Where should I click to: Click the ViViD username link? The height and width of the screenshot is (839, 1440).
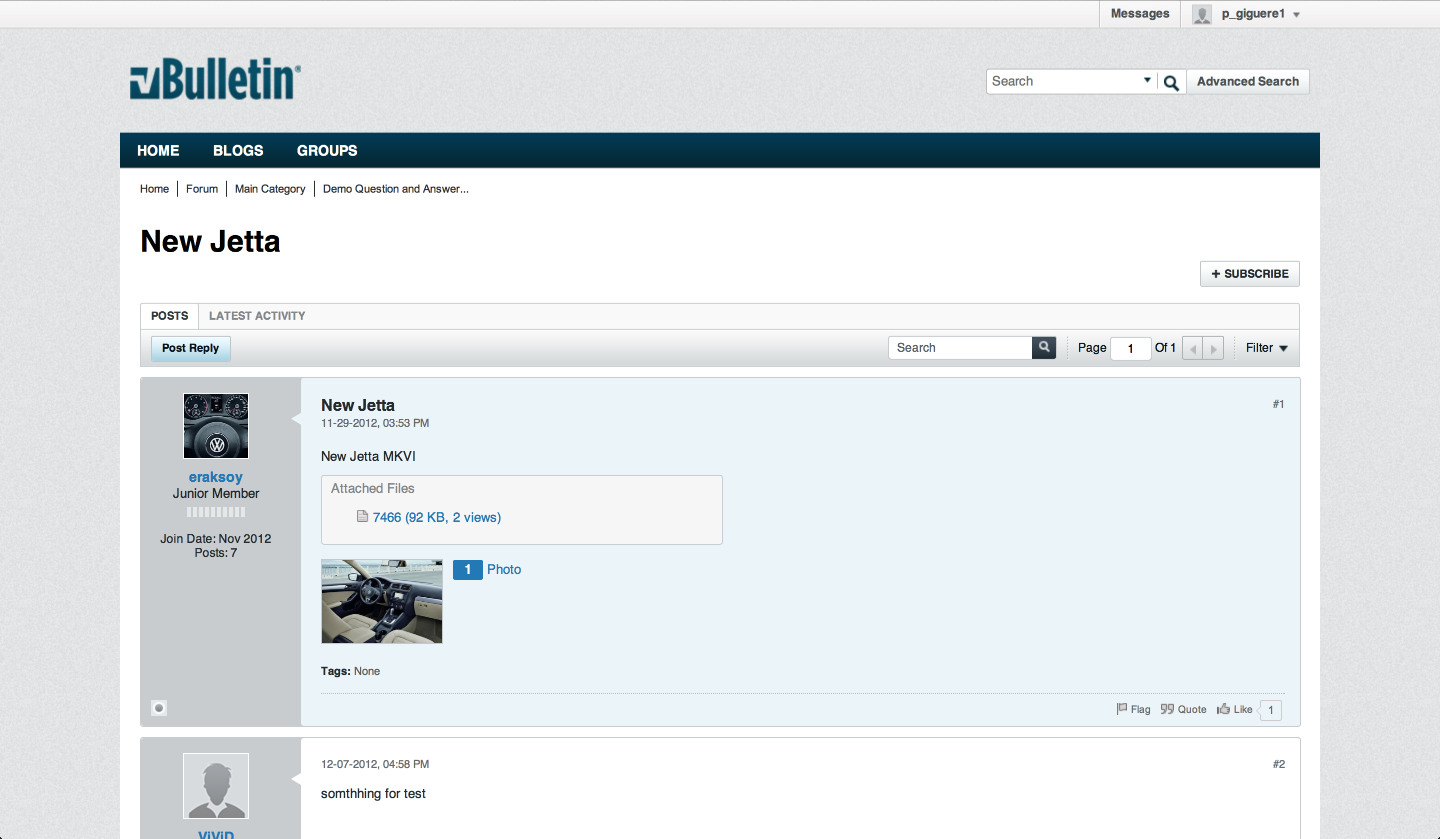coord(216,834)
